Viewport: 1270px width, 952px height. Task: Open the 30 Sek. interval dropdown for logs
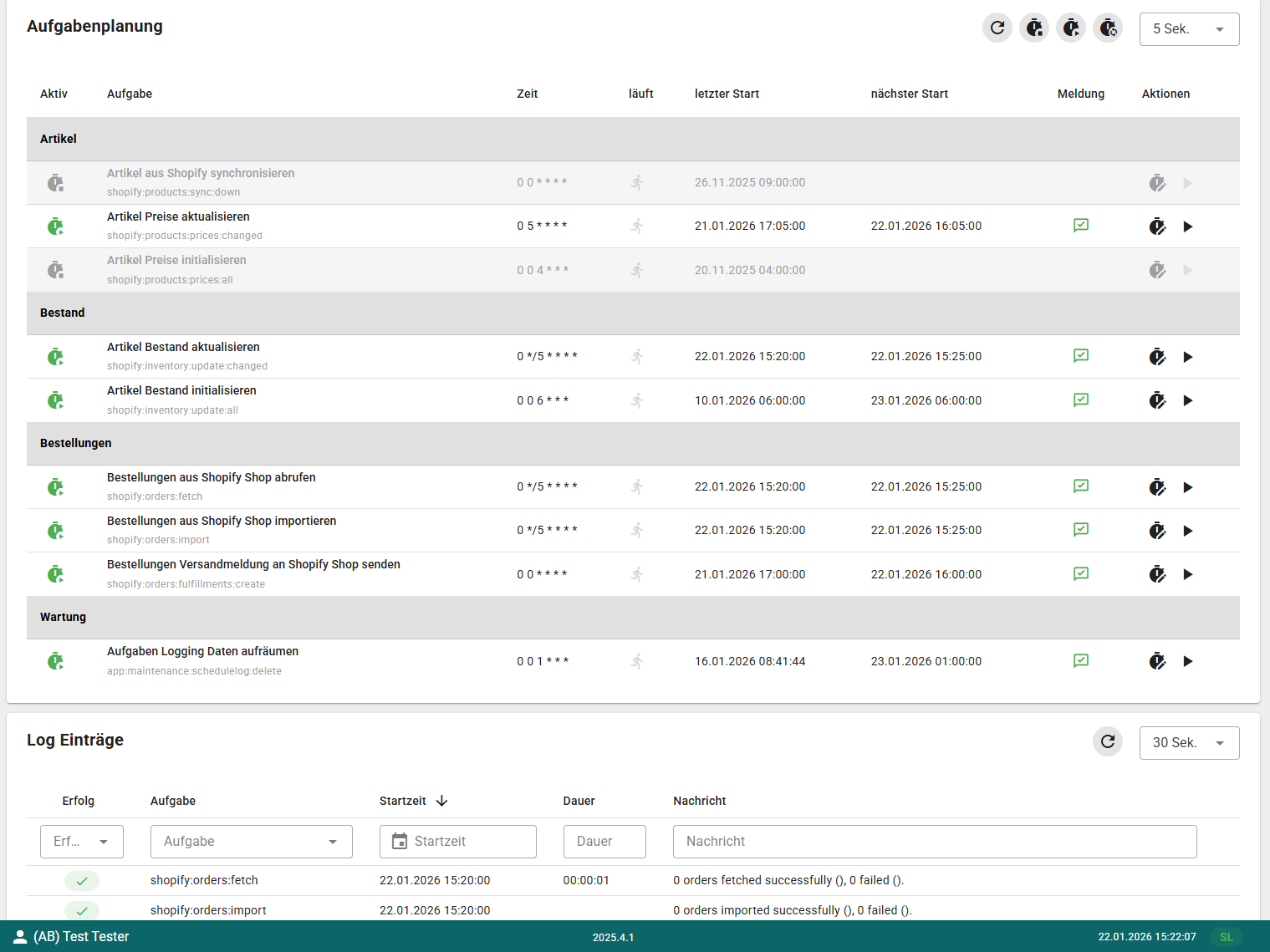coord(1189,742)
